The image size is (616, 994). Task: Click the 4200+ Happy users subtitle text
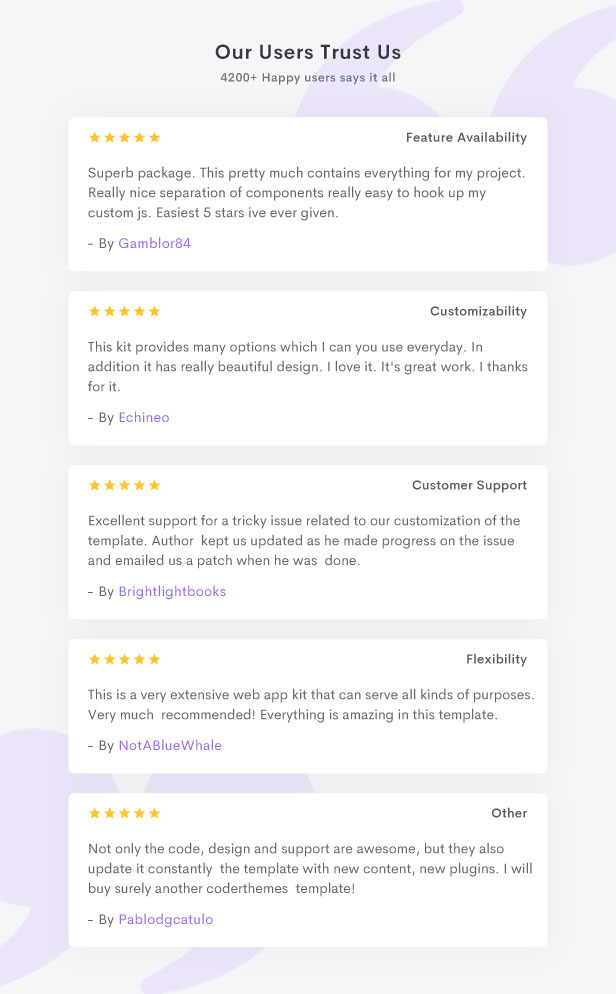[x=308, y=77]
